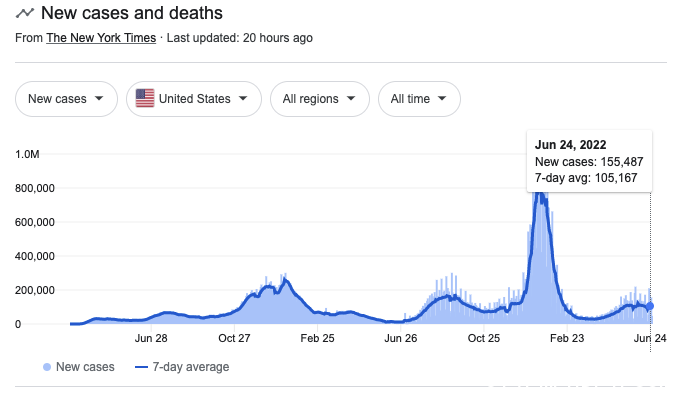Click the trend line icon beside the title

pos(25,13)
